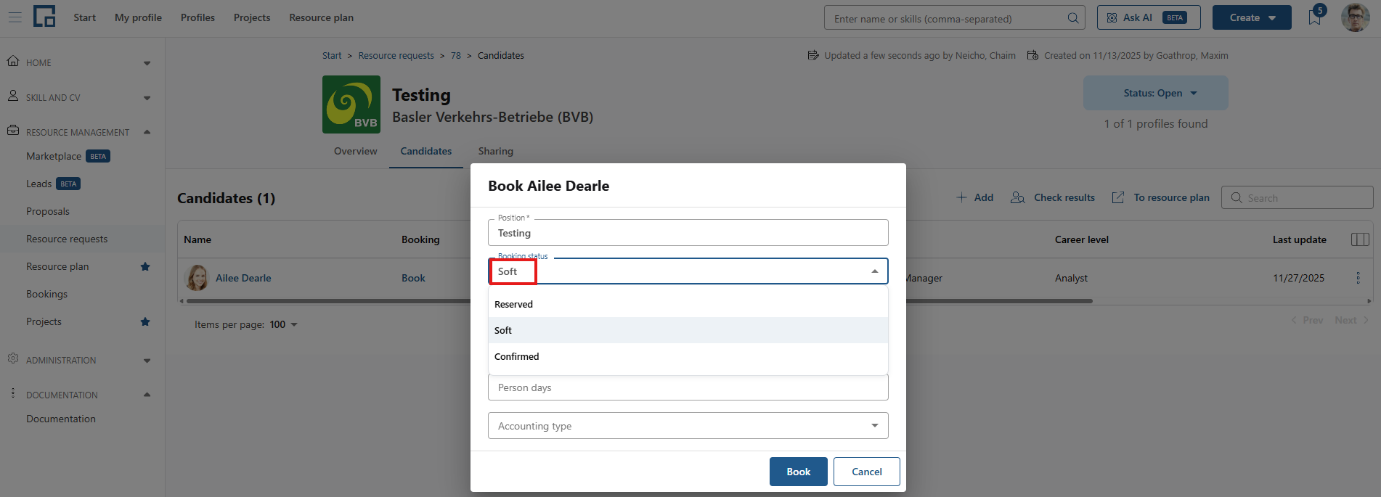Open Proposals in sidebar
This screenshot has width=1381, height=497.
coord(48,212)
